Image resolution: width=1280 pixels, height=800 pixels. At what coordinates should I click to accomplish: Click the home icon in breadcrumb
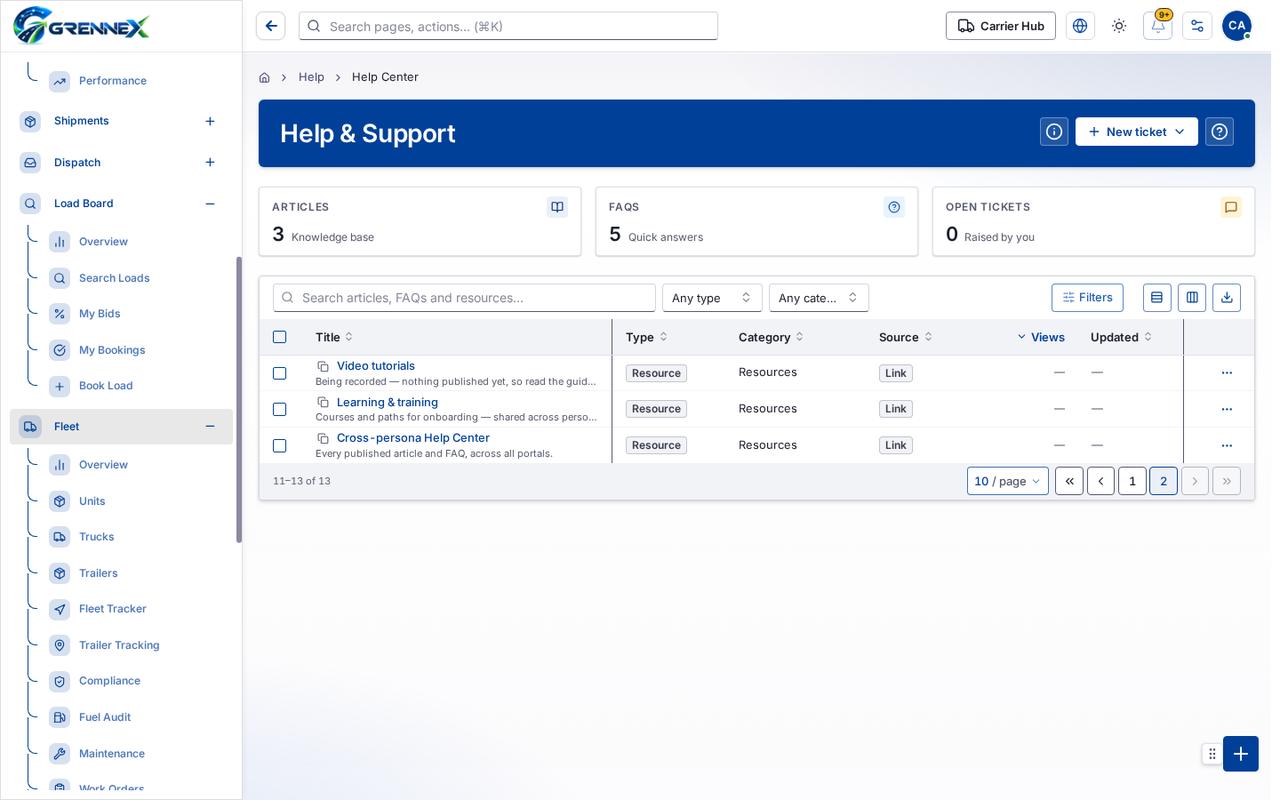click(x=264, y=77)
